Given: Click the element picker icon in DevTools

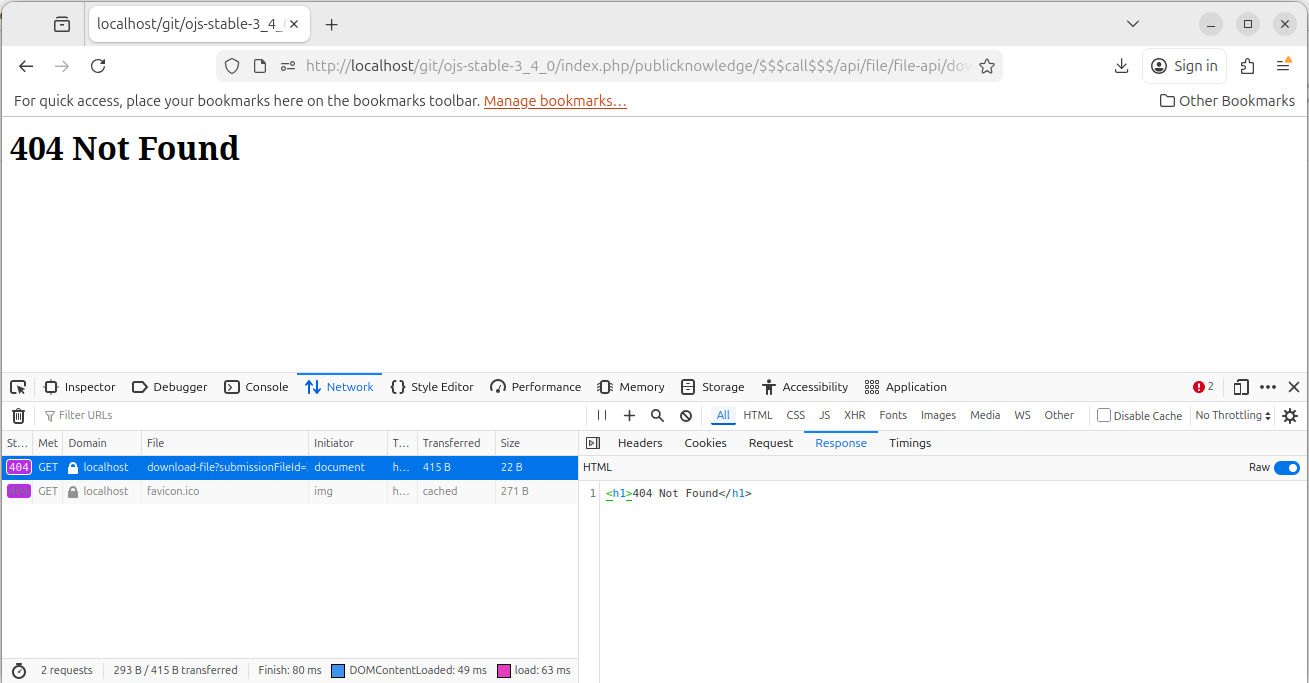Looking at the screenshot, I should tap(18, 387).
